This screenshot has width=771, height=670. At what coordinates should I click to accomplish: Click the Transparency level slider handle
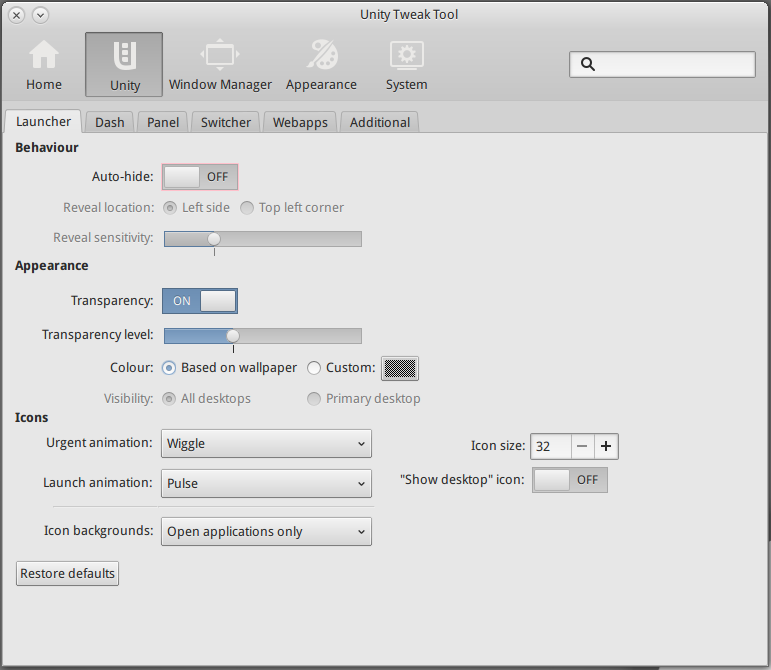[233, 336]
